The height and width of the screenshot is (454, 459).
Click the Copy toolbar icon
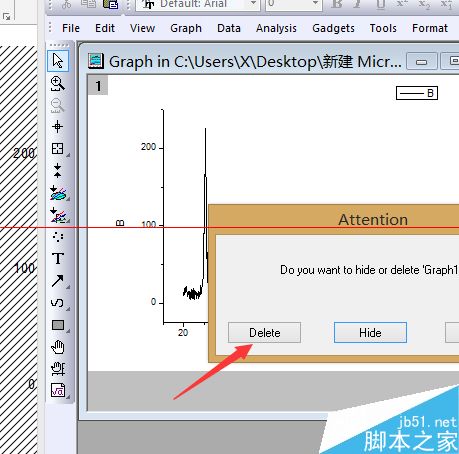click(88, 4)
